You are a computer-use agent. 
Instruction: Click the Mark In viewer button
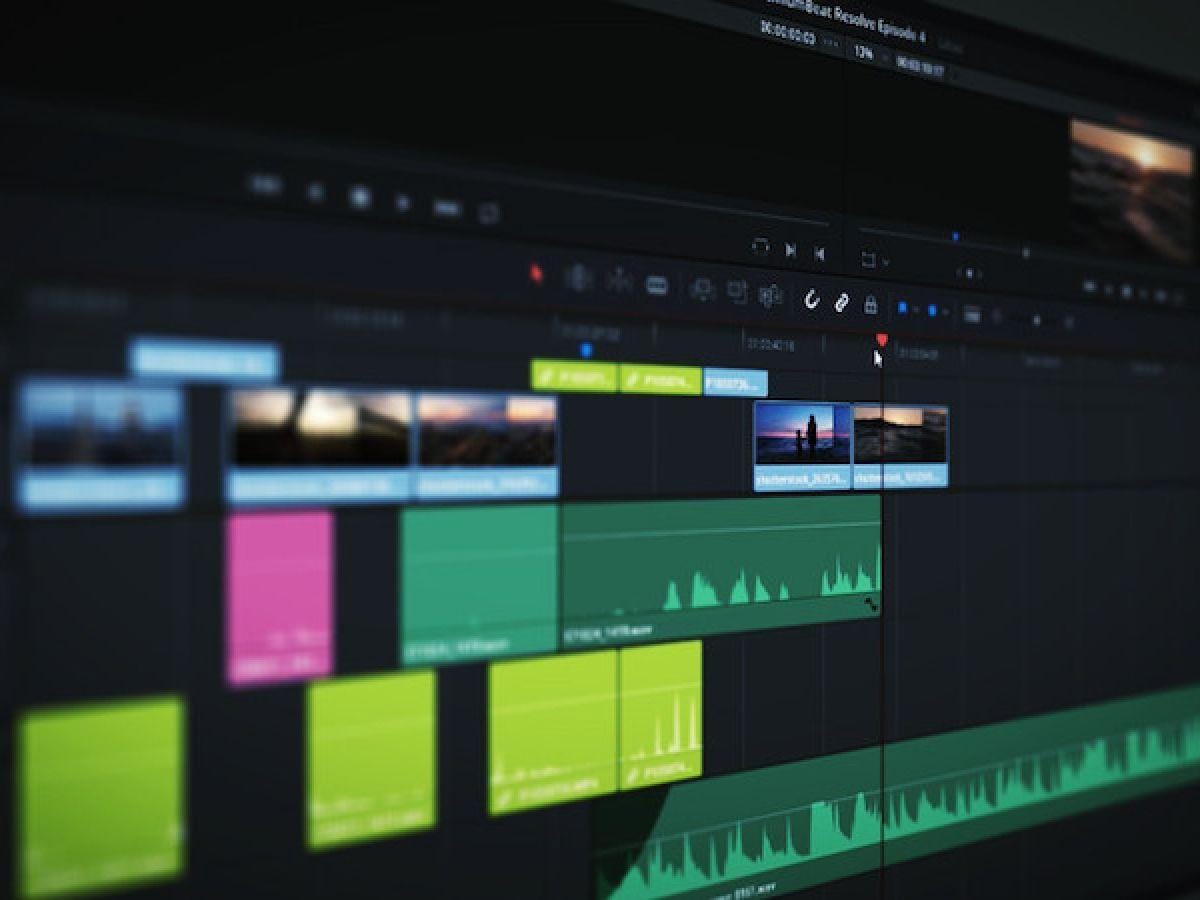tap(790, 251)
